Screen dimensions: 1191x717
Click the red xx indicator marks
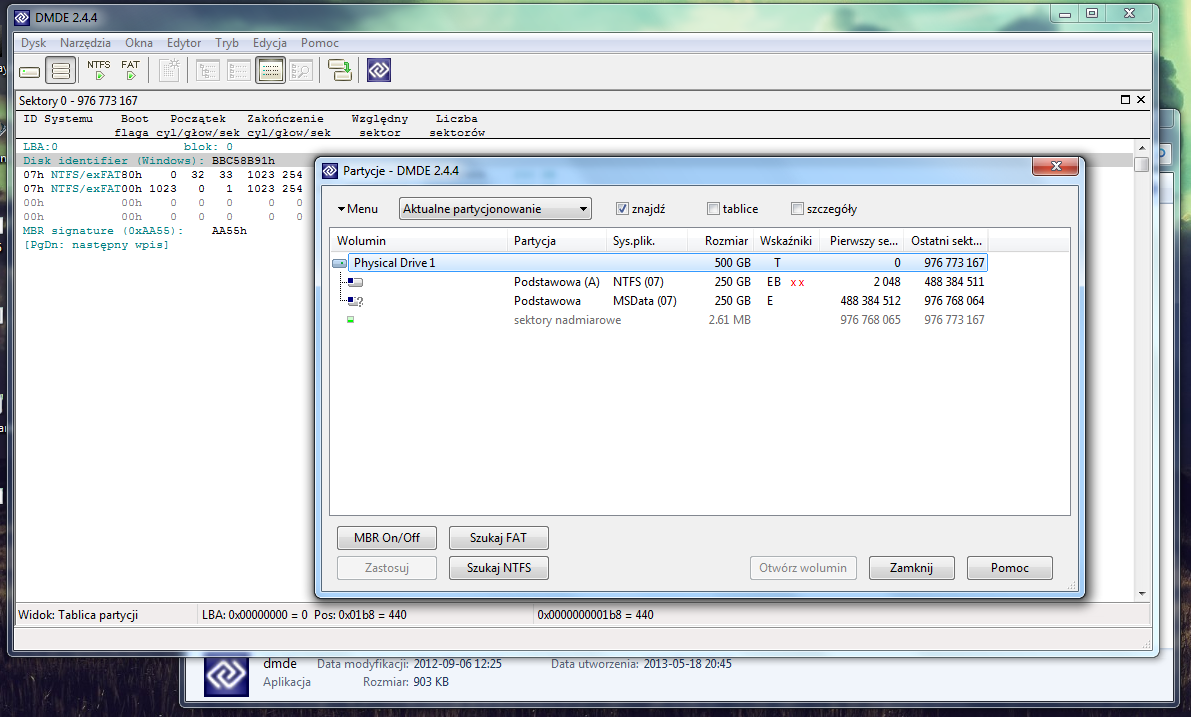[x=798, y=283]
